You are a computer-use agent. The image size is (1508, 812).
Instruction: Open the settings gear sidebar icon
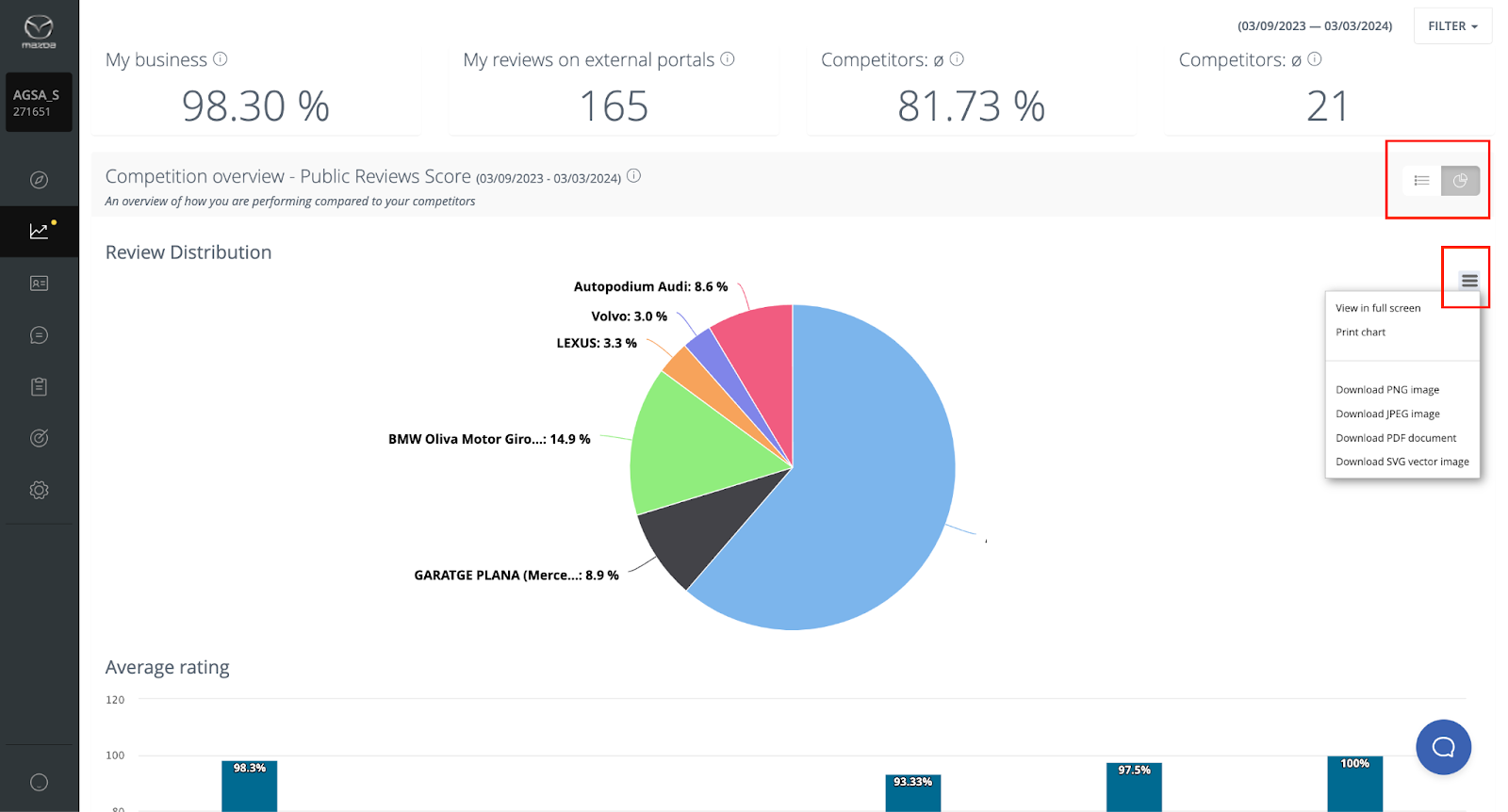point(39,490)
